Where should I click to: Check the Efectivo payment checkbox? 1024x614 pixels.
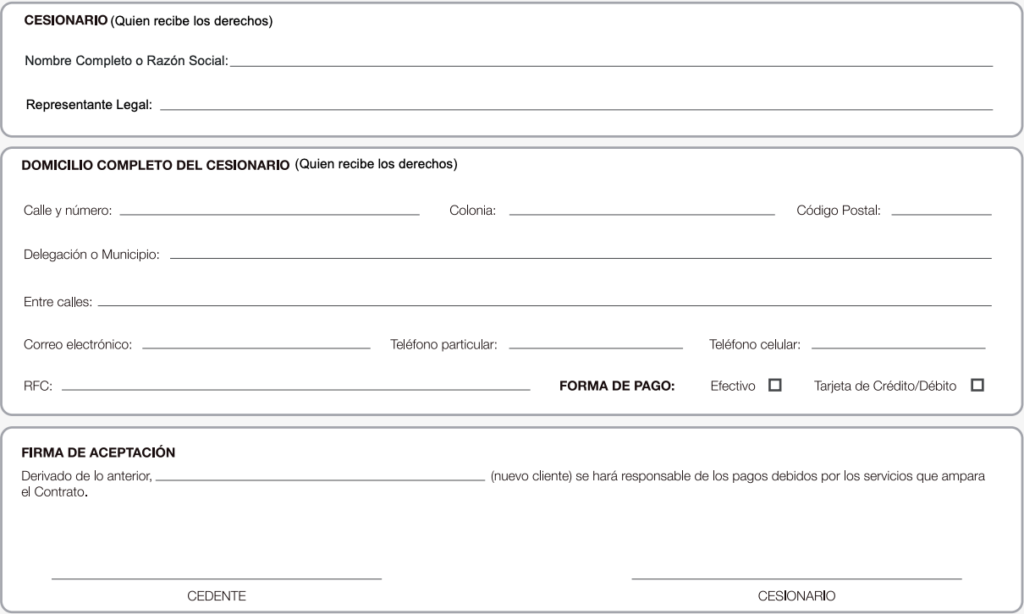[x=775, y=385]
